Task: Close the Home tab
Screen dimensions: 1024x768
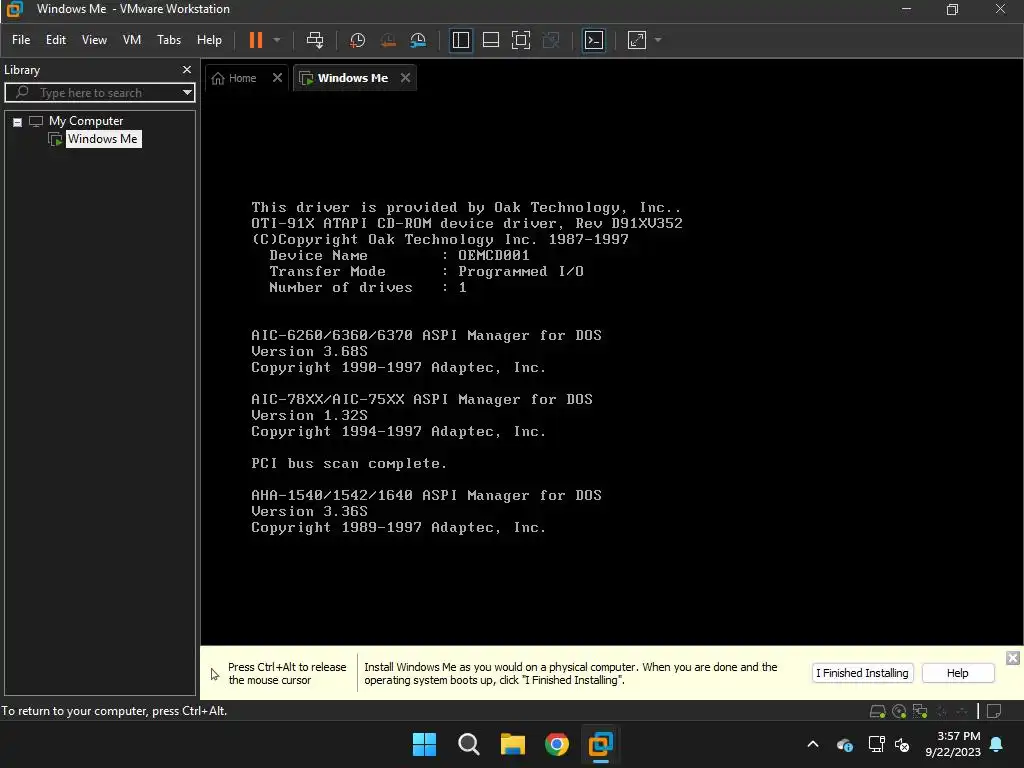Action: point(277,78)
